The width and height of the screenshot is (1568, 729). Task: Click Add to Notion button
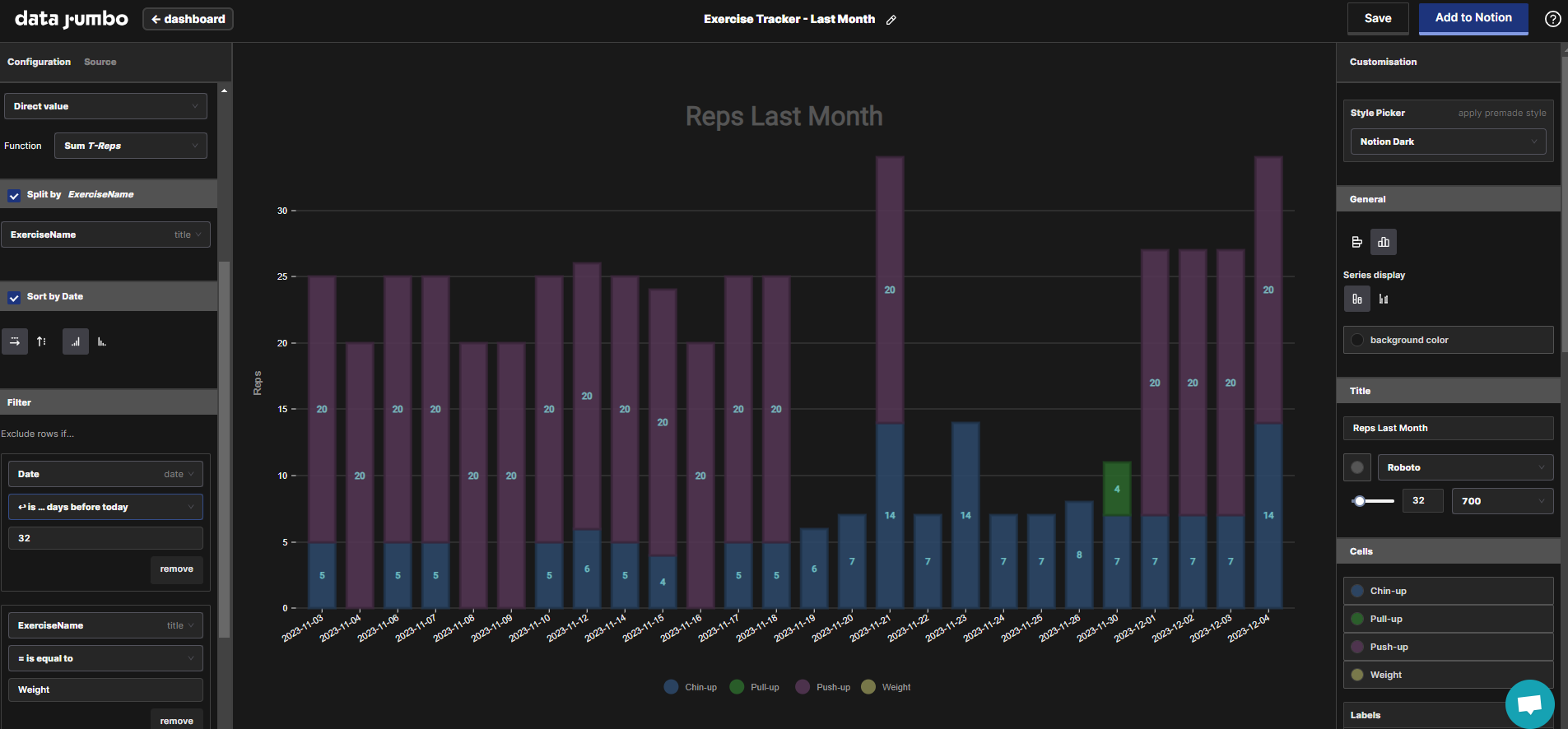click(x=1473, y=18)
